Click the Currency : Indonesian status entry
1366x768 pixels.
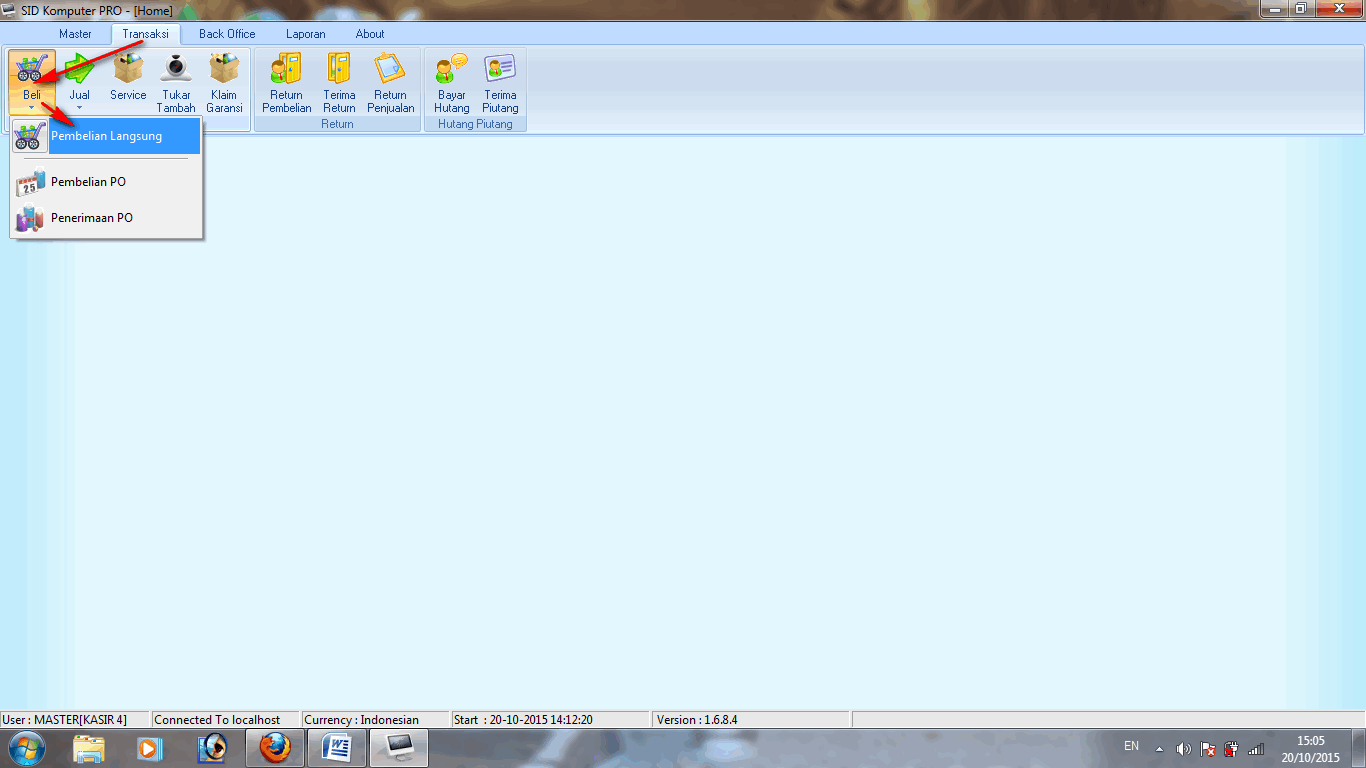tap(375, 719)
